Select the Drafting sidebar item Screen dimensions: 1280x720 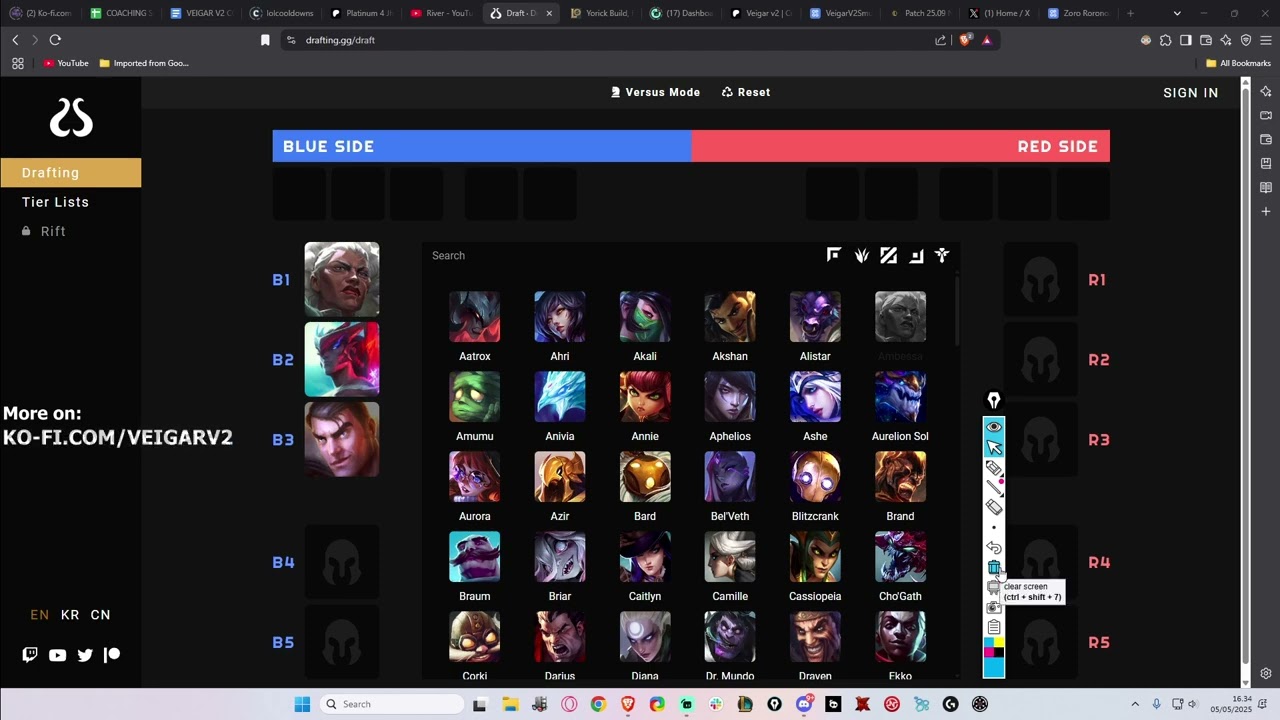[70, 172]
